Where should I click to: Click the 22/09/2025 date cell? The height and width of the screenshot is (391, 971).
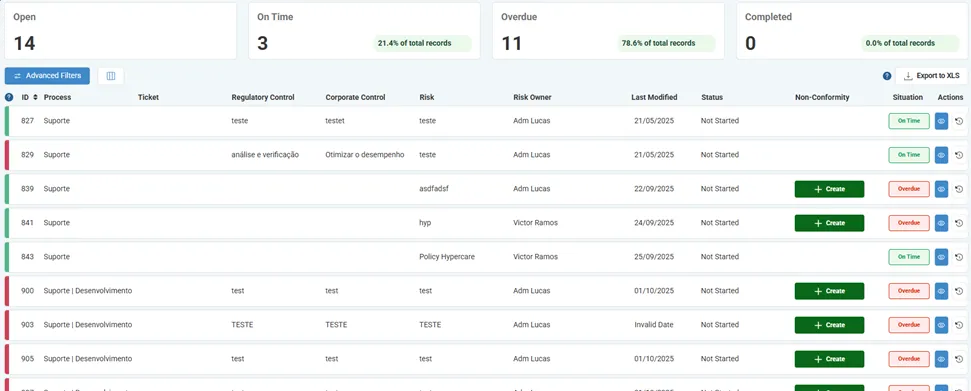(x=655, y=189)
